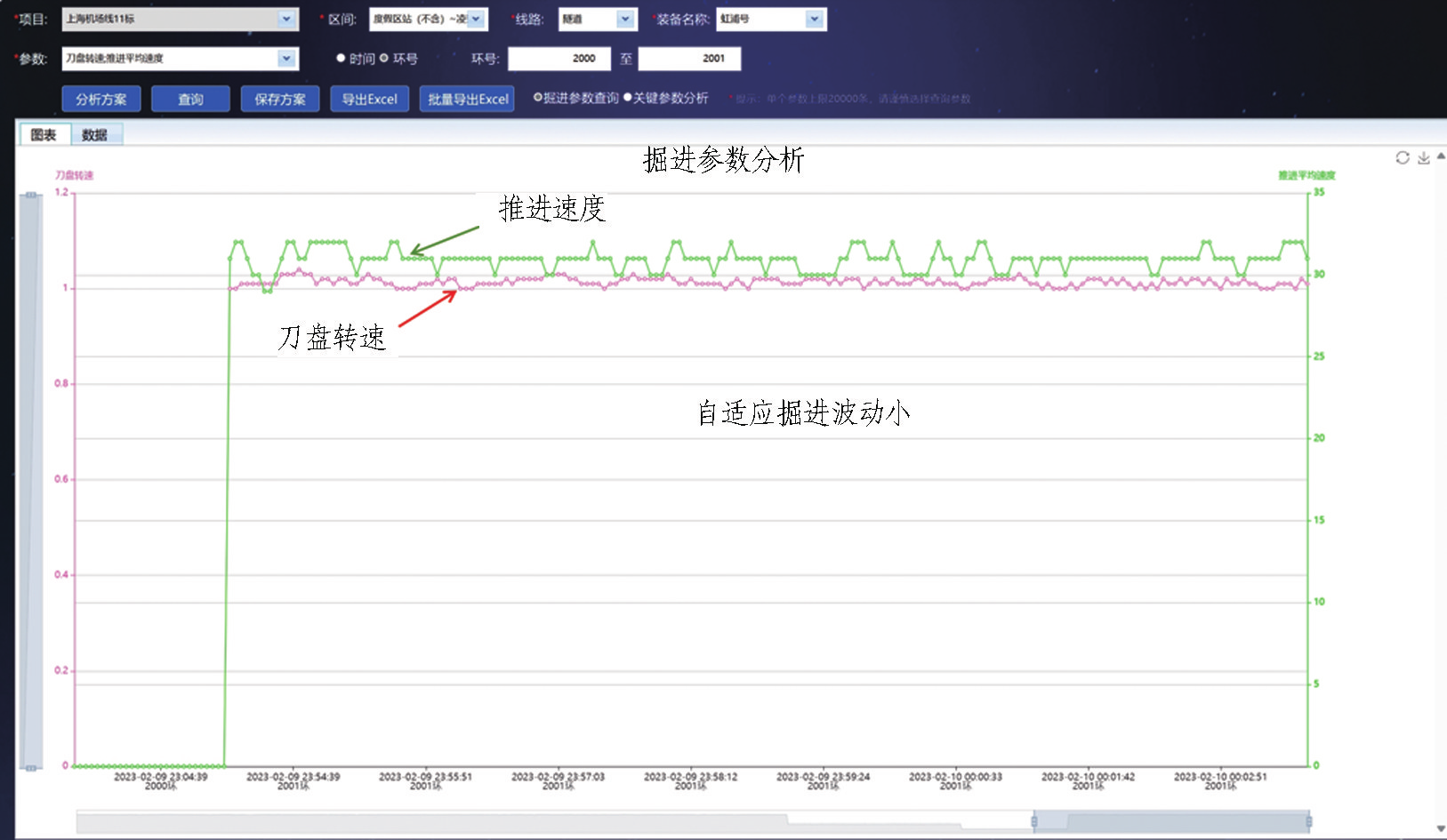Choose the 掘进参数查询 radio option
The height and width of the screenshot is (840, 1447).
point(538,98)
